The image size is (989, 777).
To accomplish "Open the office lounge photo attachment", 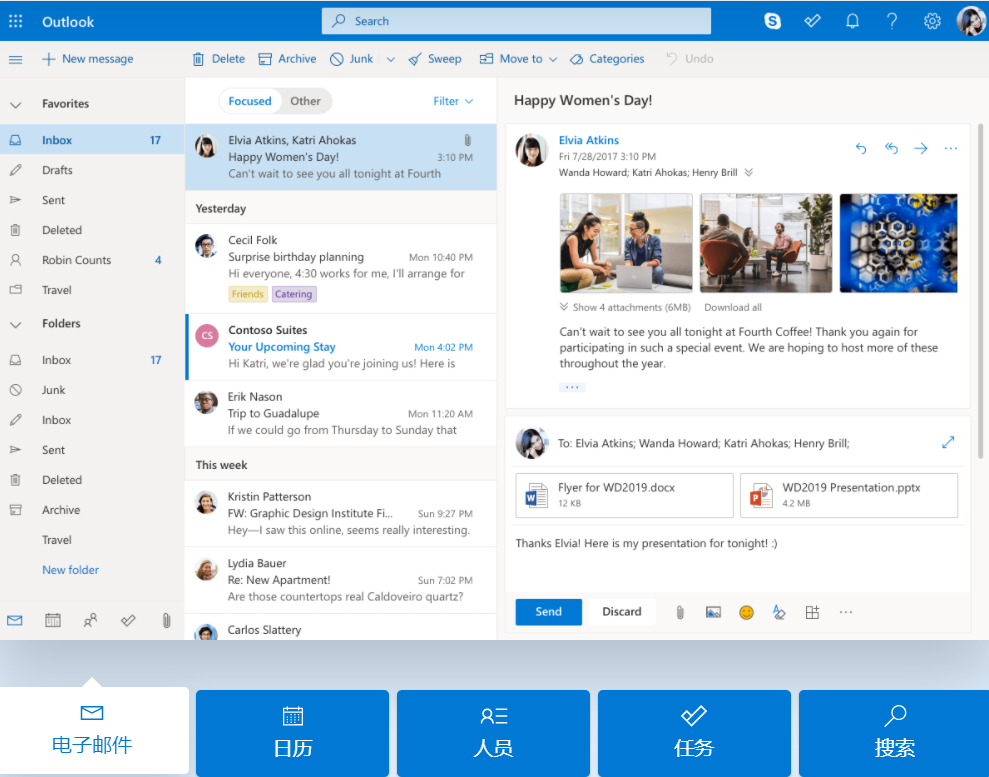I will pos(766,243).
